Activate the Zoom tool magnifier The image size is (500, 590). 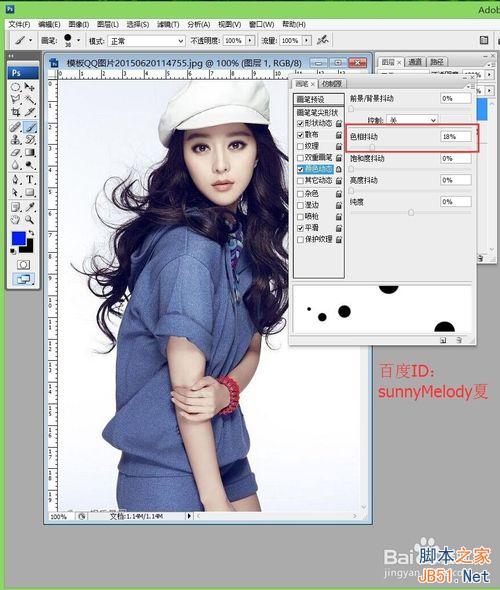tap(30, 219)
